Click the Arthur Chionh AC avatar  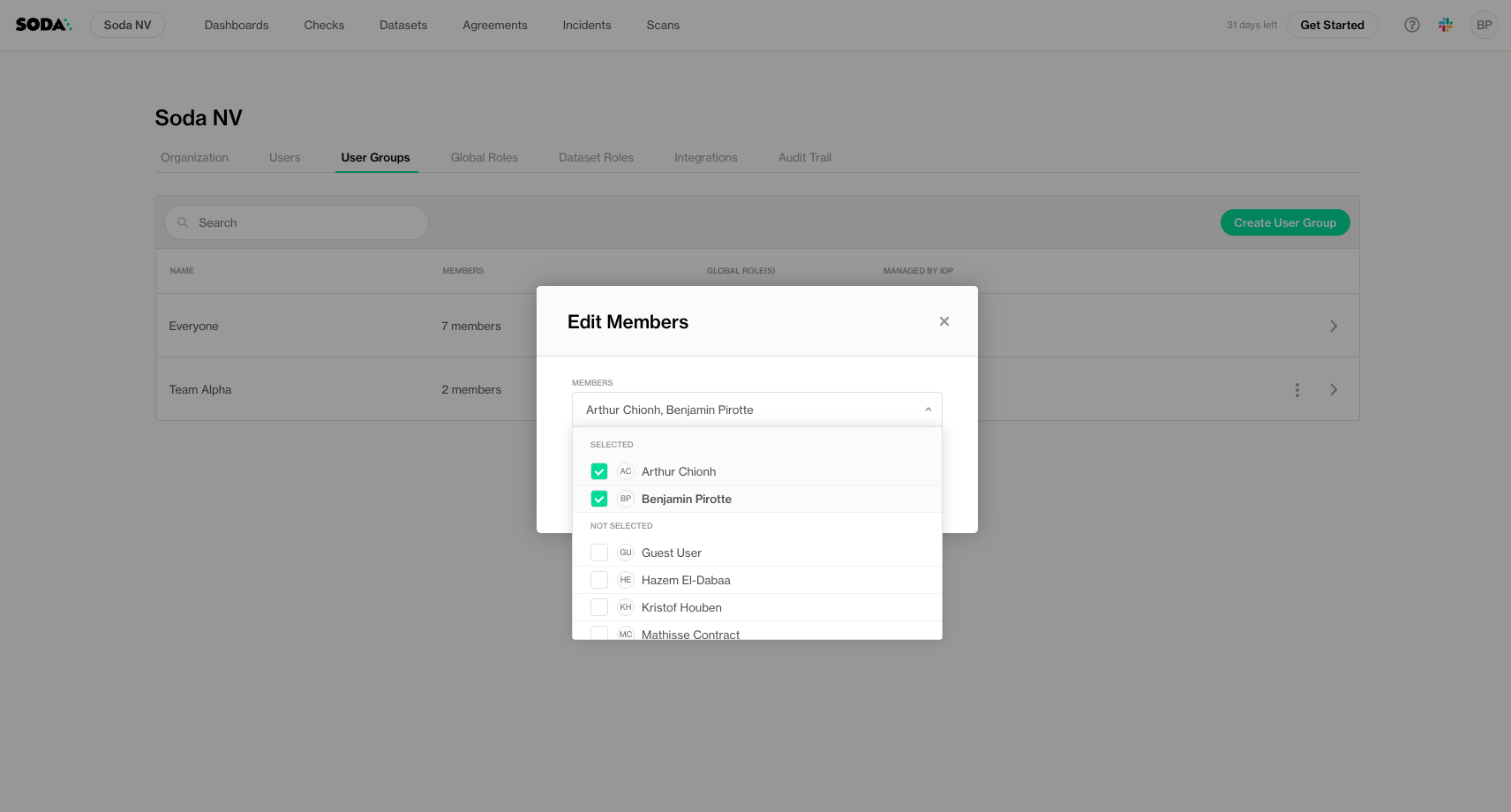pos(626,471)
